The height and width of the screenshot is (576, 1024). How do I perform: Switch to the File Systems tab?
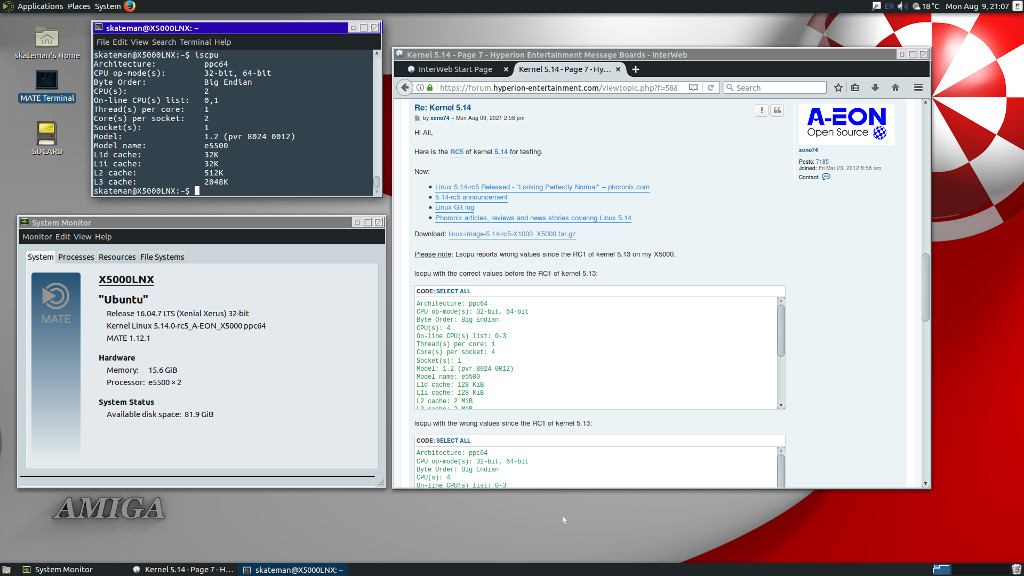162,257
